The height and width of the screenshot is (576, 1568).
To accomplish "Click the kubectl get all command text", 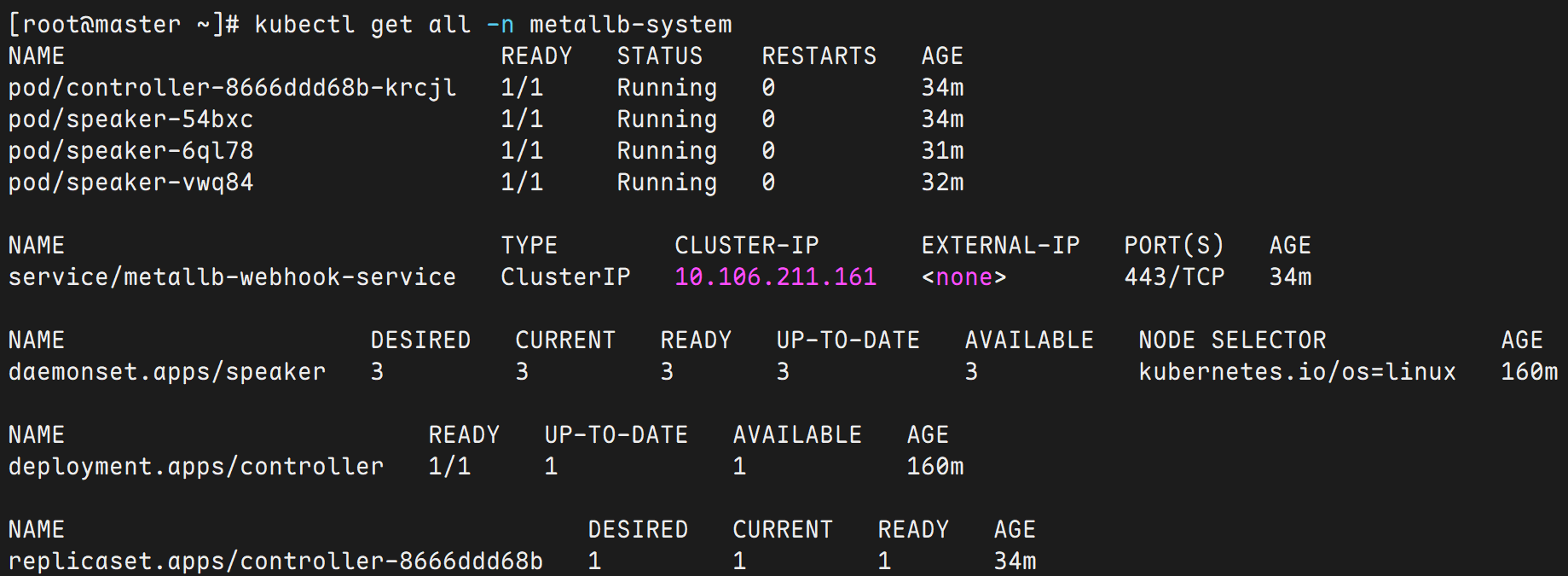I will click(493, 24).
